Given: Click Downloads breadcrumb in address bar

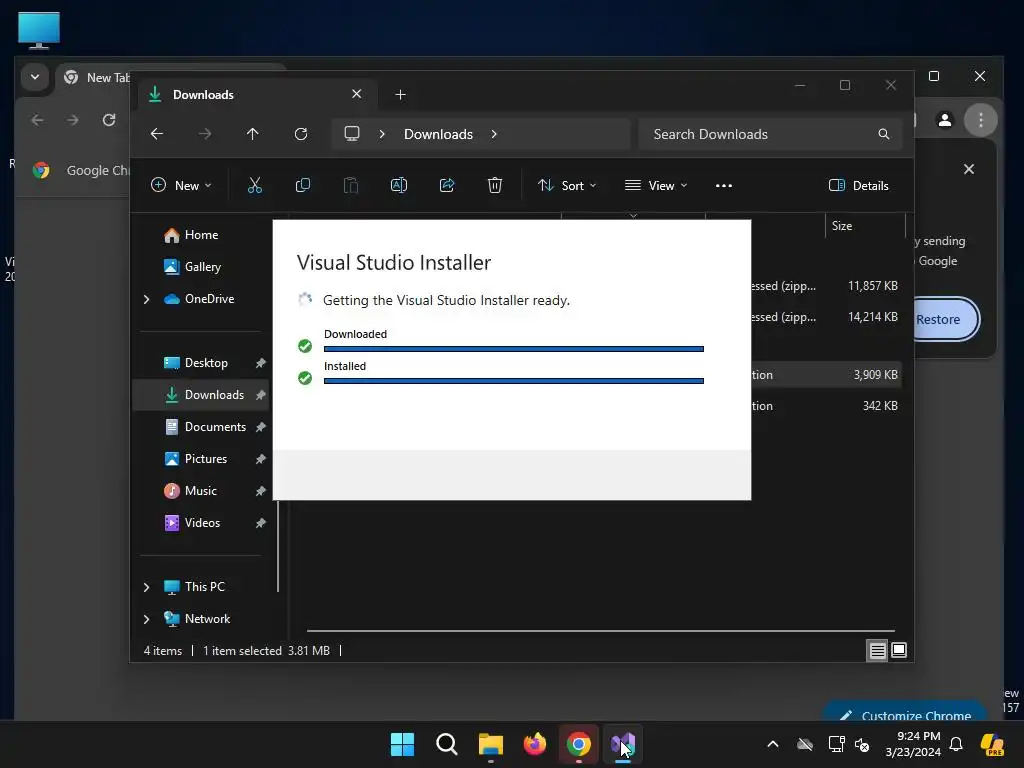Looking at the screenshot, I should [x=438, y=134].
